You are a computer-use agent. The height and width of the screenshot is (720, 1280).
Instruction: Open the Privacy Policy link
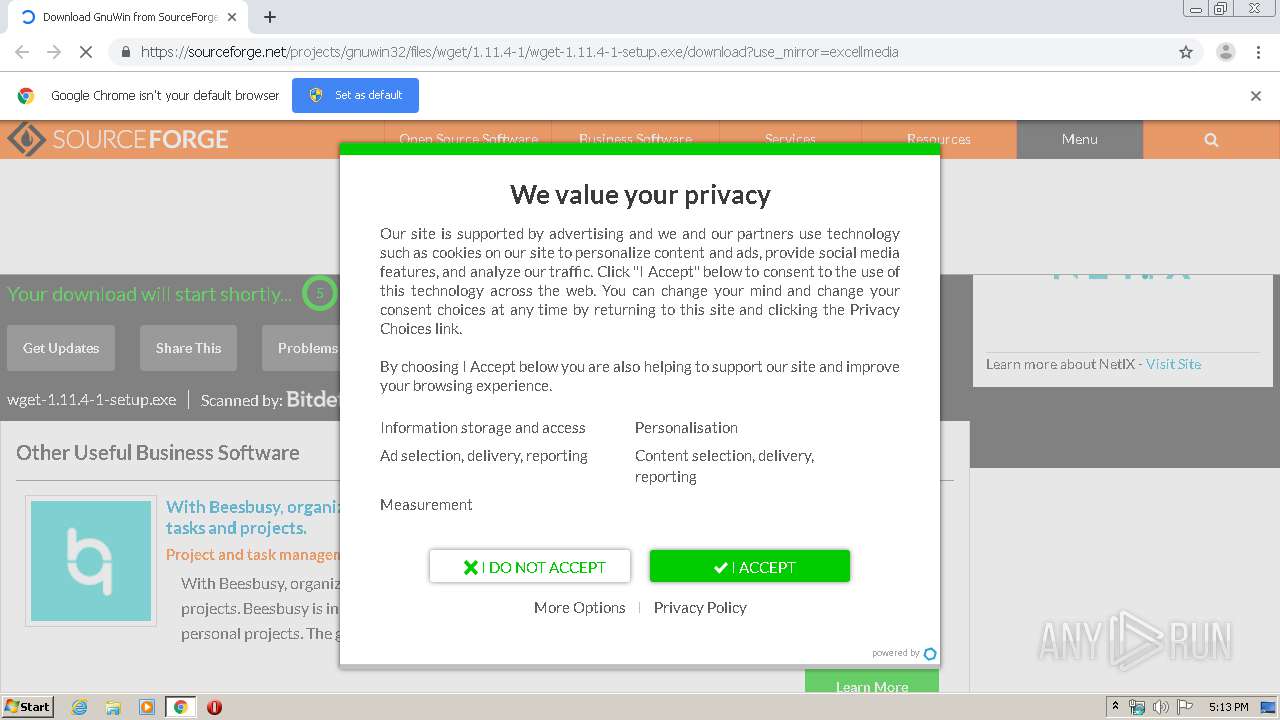point(700,608)
